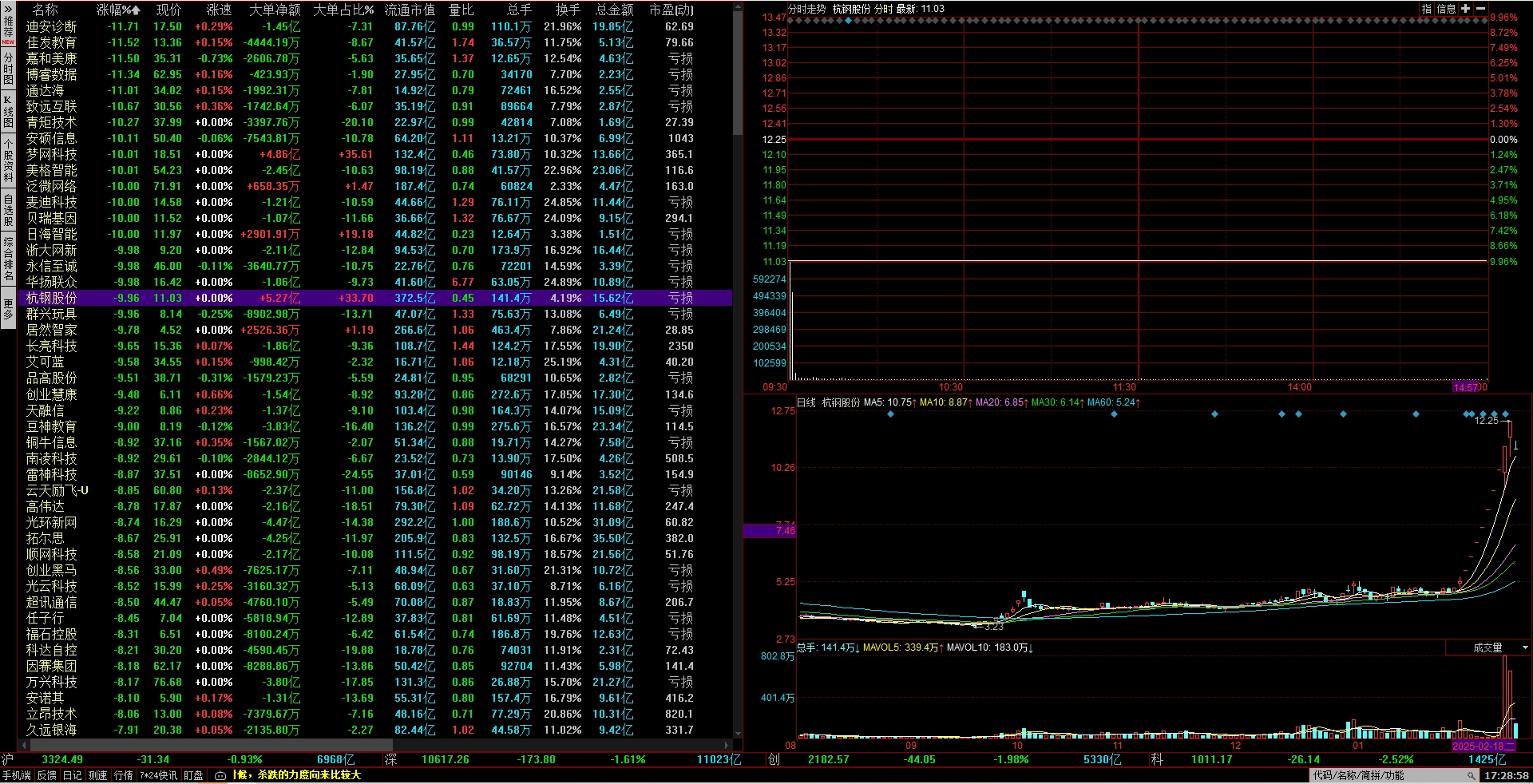Select the 梦网科技 row in stock list
The width and height of the screenshot is (1533, 784).
(x=52, y=154)
